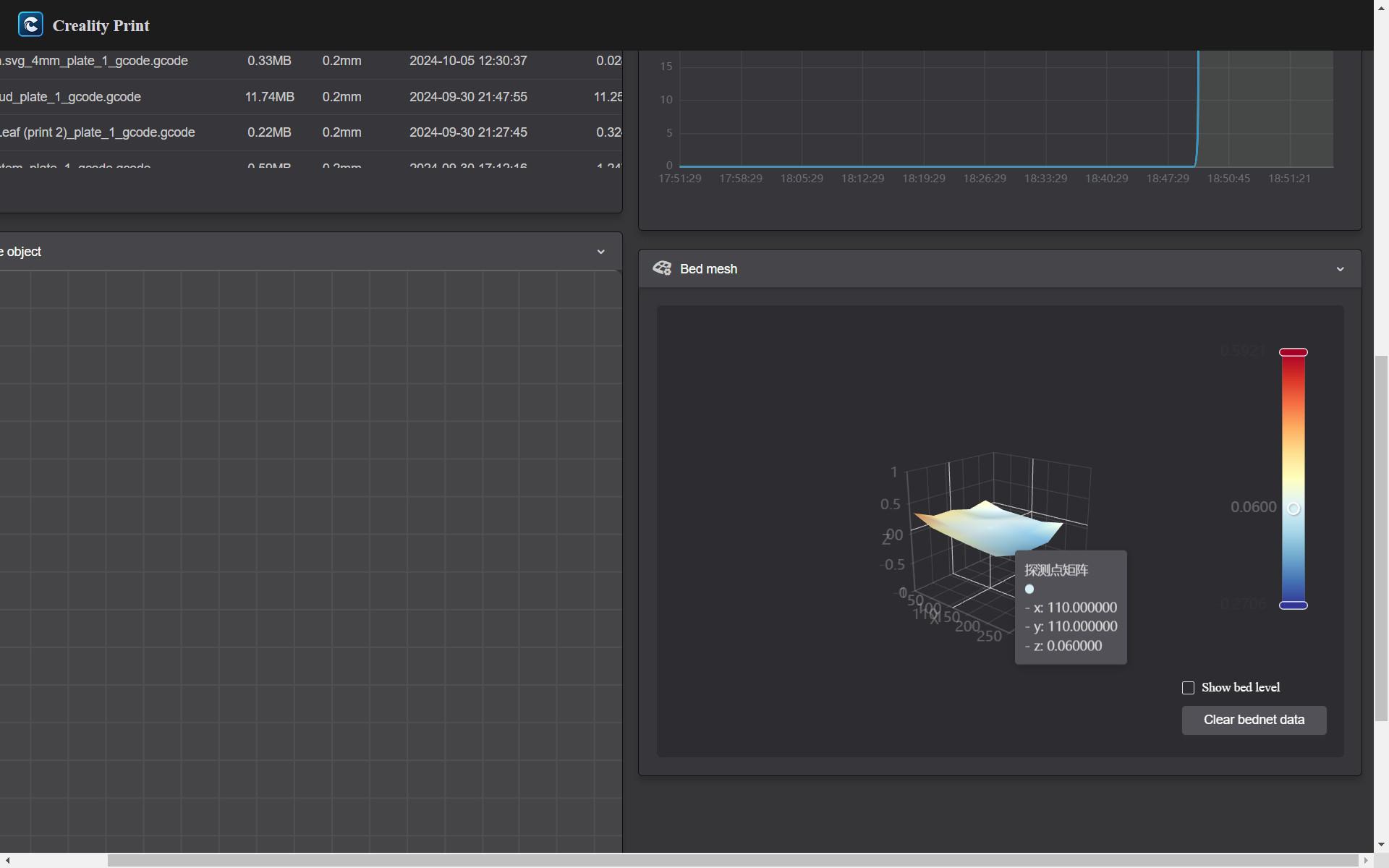
Task: Click the blue lower handle of color scale
Action: (x=1294, y=605)
